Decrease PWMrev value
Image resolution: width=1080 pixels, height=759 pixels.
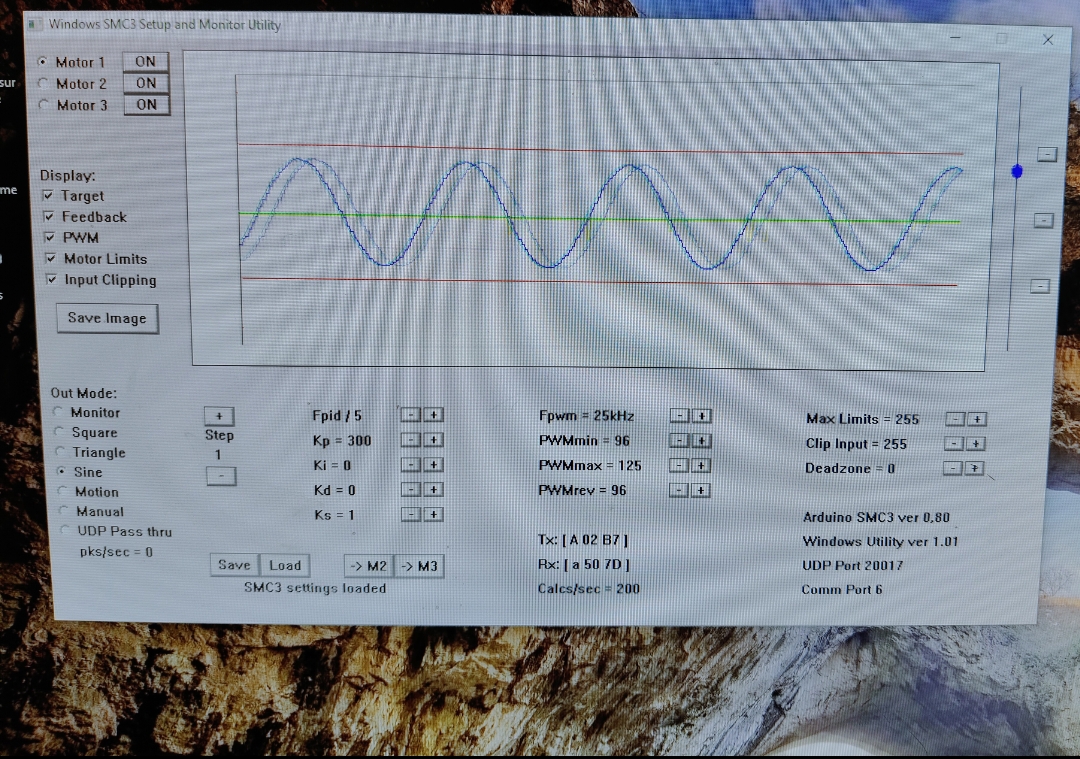(x=679, y=490)
